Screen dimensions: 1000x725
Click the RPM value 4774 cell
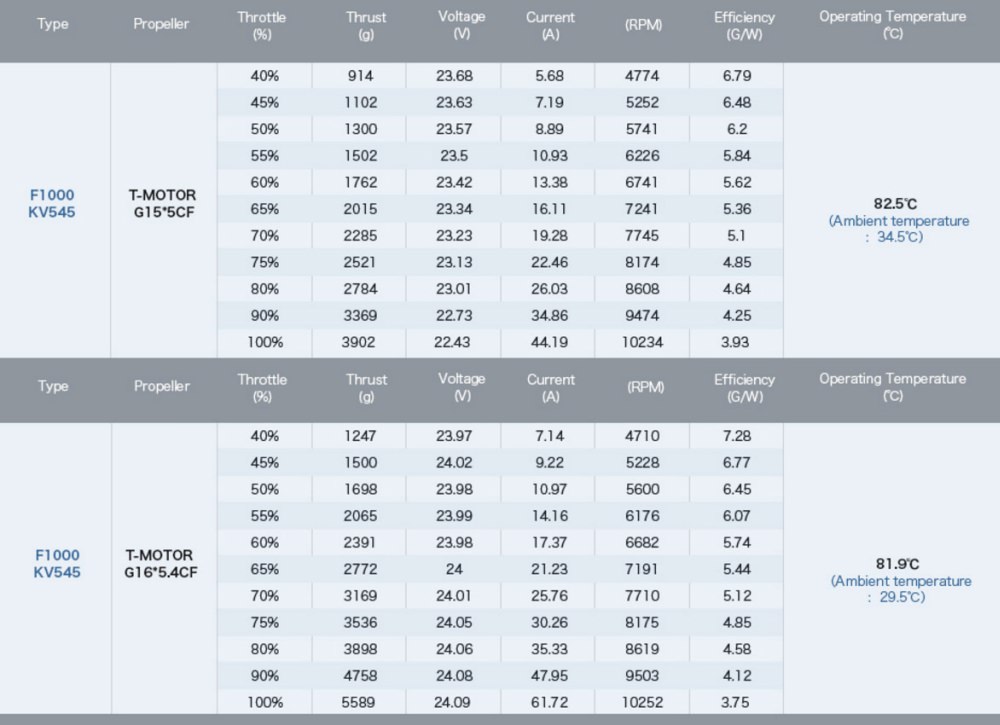643,76
